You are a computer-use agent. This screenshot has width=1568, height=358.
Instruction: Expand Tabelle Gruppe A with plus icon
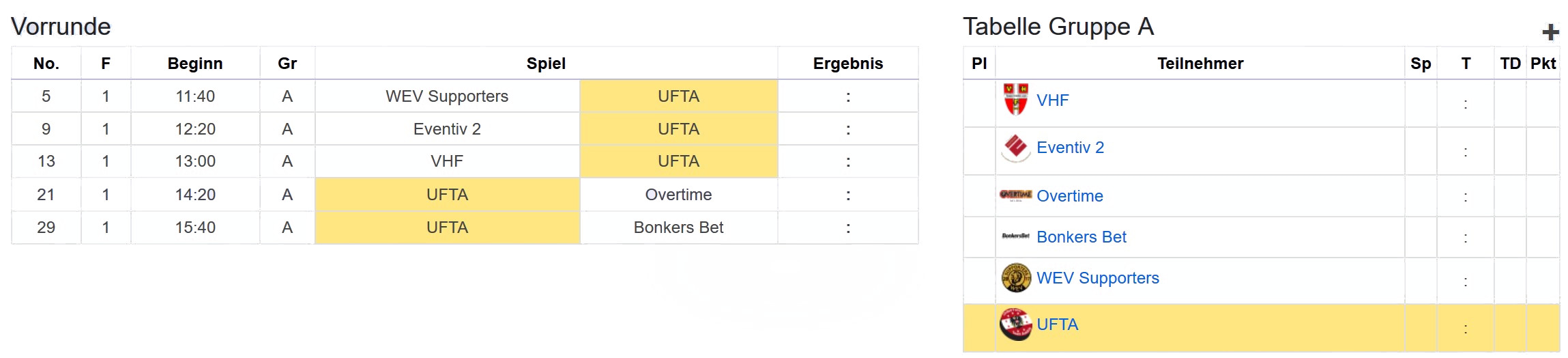(1550, 32)
